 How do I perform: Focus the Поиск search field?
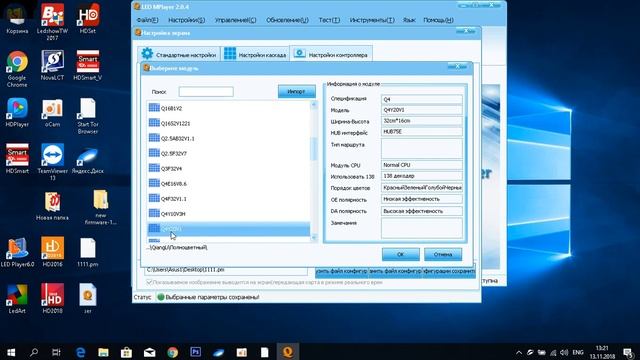coord(206,92)
